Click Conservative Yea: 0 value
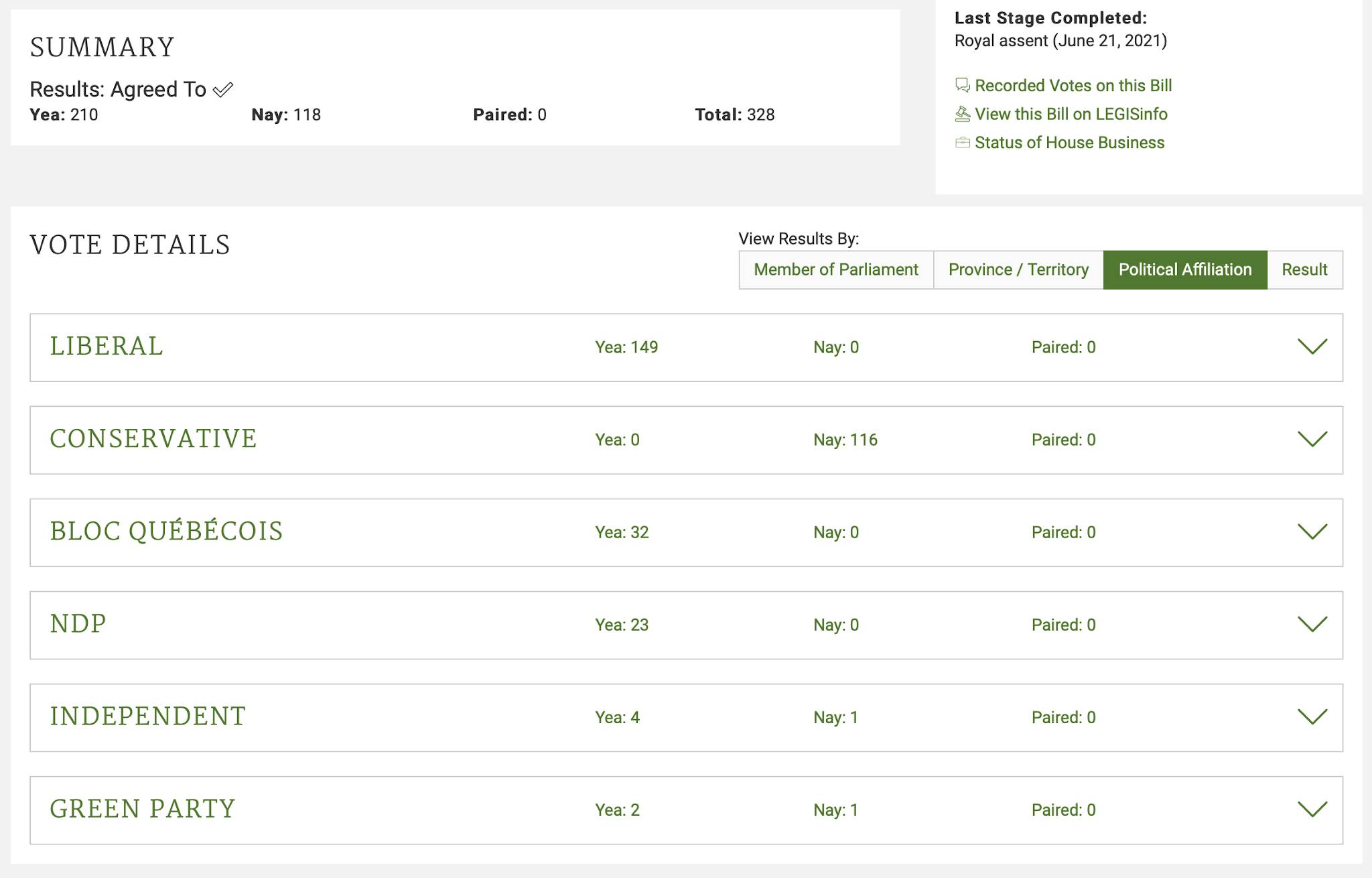Image resolution: width=1372 pixels, height=878 pixels. point(617,440)
